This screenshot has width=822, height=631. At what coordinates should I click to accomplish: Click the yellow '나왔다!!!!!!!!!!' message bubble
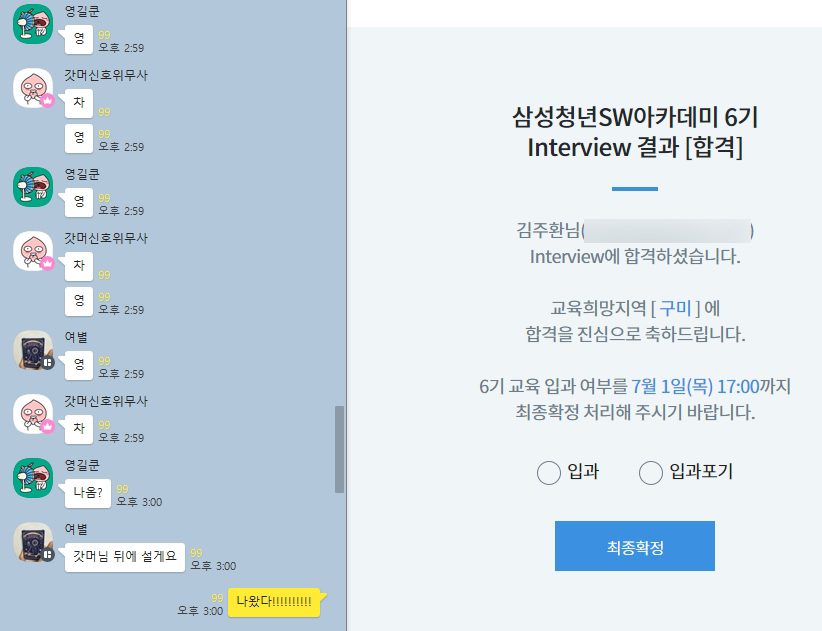click(274, 602)
